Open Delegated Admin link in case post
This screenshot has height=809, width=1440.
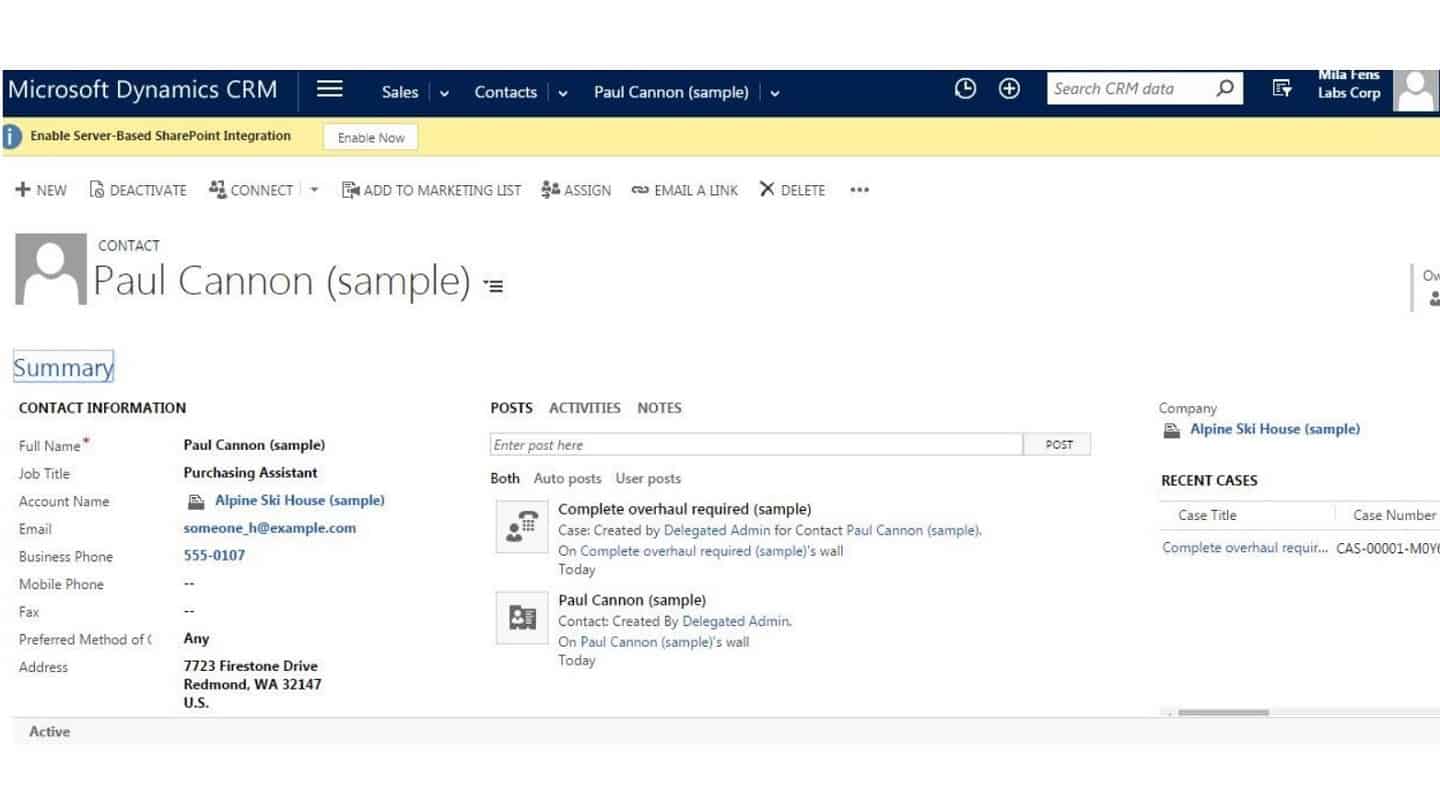click(717, 530)
